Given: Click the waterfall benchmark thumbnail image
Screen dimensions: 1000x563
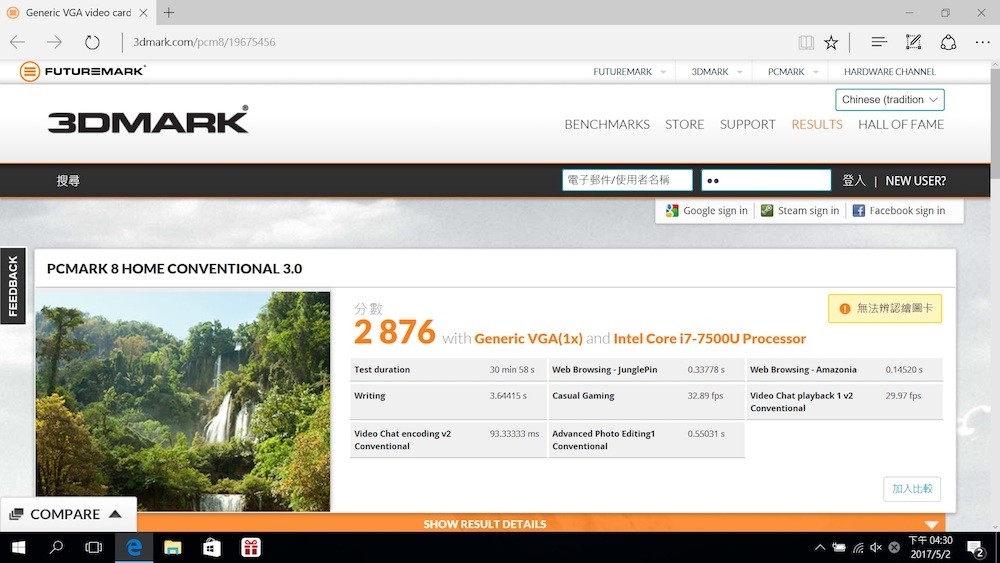Looking at the screenshot, I should point(183,401).
